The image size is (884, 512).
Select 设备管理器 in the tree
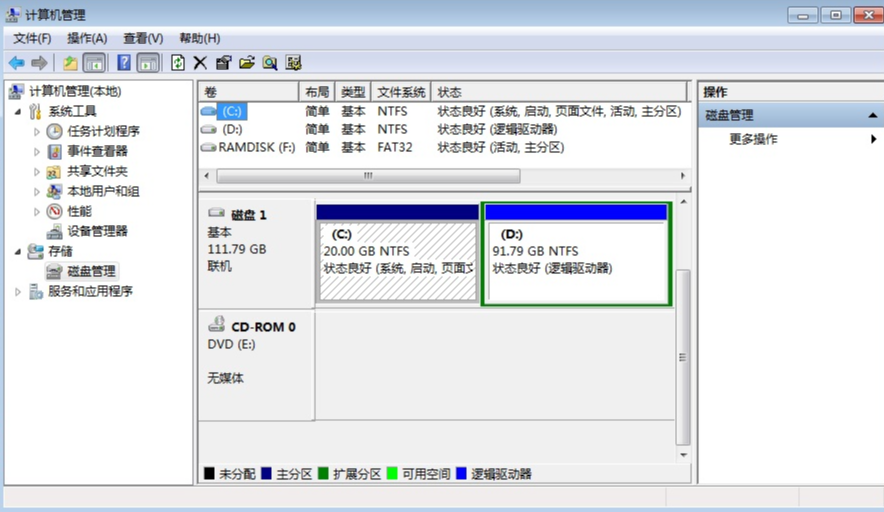(97, 231)
